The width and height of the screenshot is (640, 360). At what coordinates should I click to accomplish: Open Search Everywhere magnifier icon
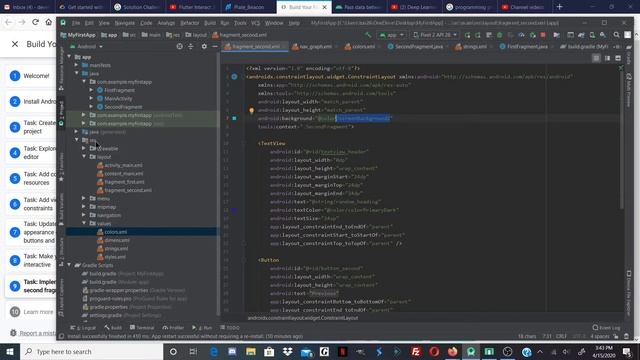(x=616, y=35)
